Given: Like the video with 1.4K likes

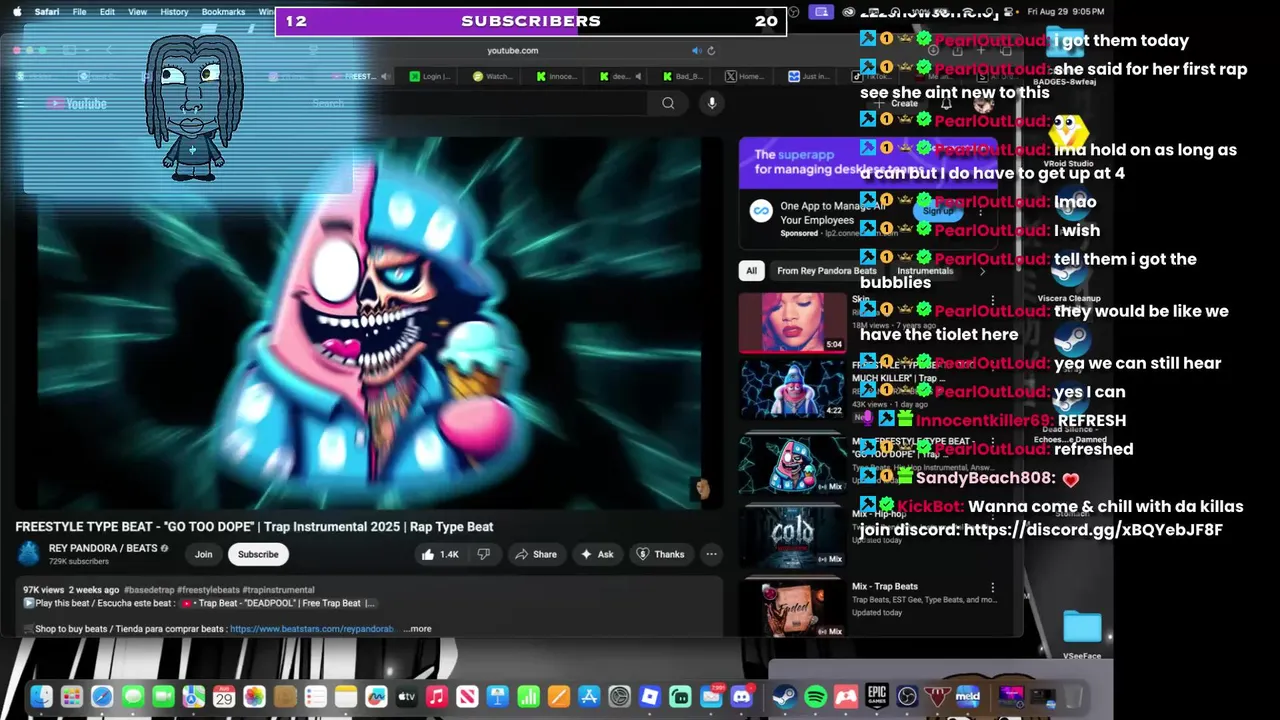Looking at the screenshot, I should (x=440, y=554).
